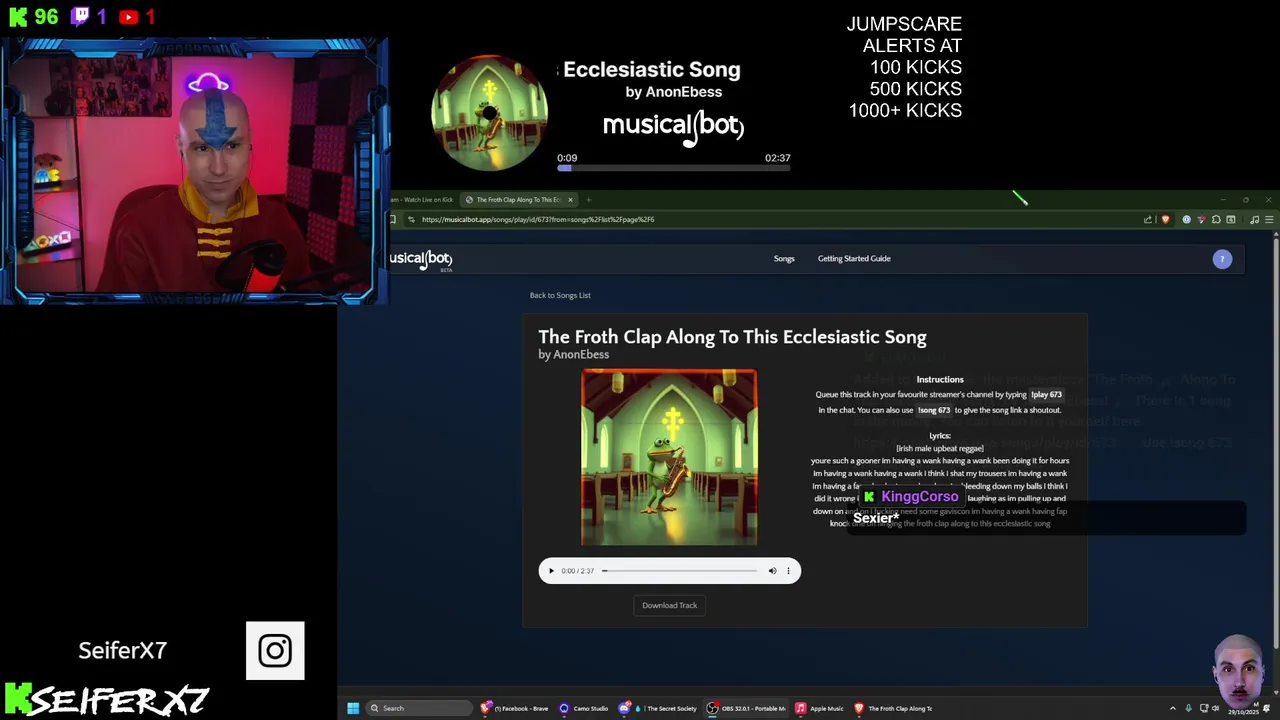Click the round help question-mark icon
Image resolution: width=1280 pixels, height=720 pixels.
point(1222,259)
